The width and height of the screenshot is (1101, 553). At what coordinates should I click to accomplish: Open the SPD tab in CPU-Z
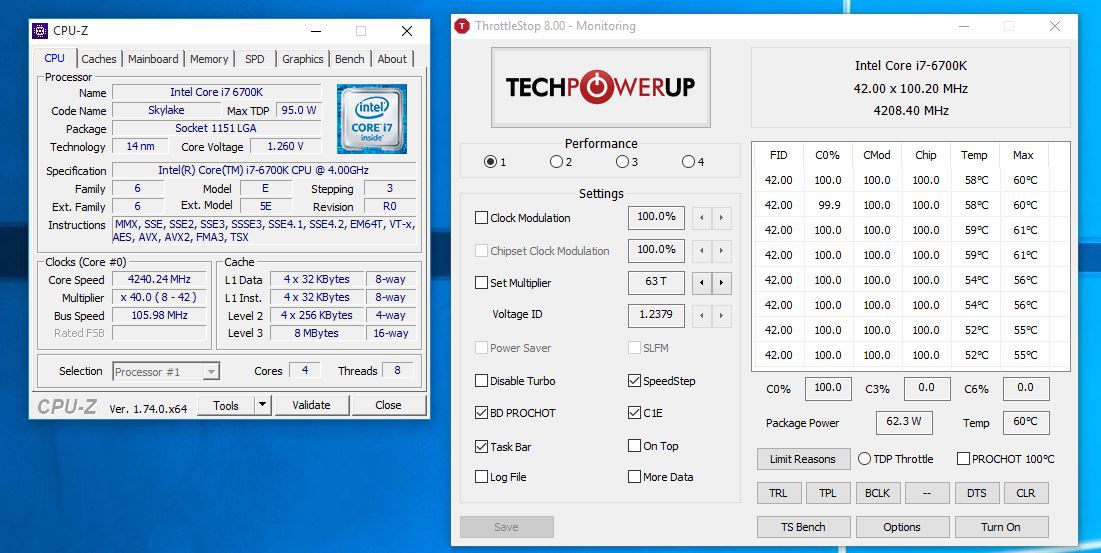pos(255,59)
